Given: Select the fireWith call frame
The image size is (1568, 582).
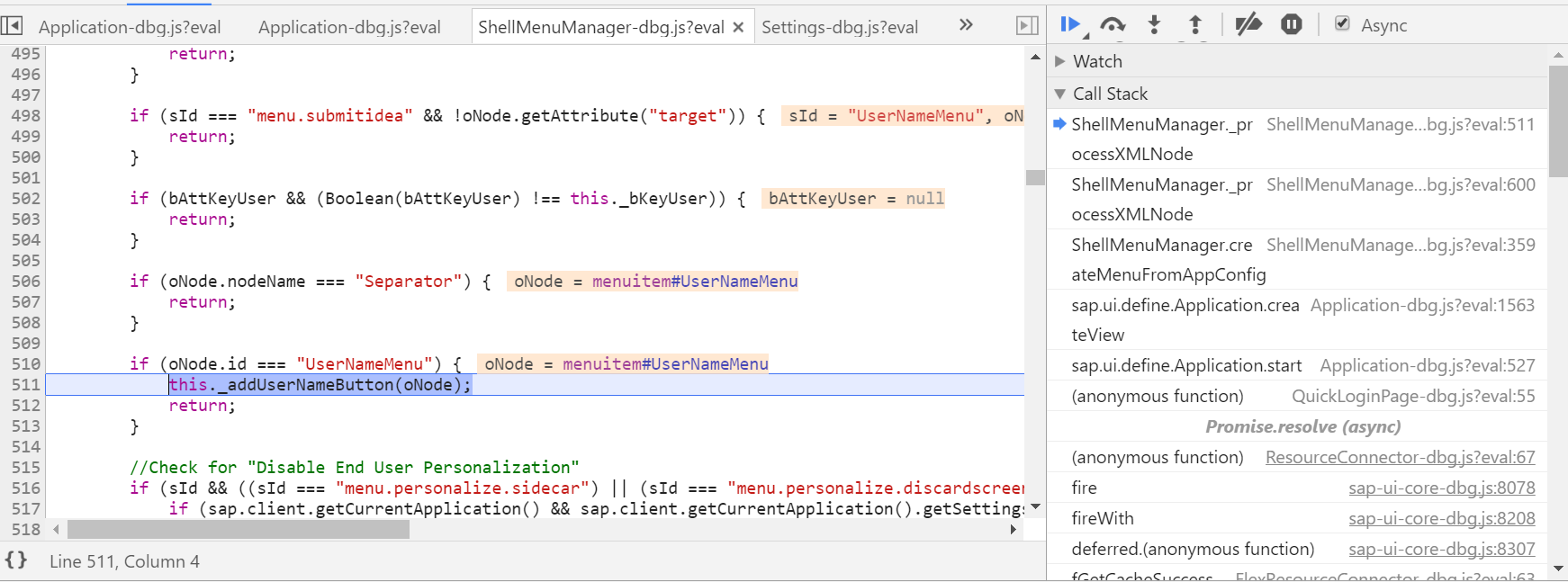Looking at the screenshot, I should pos(1296,518).
